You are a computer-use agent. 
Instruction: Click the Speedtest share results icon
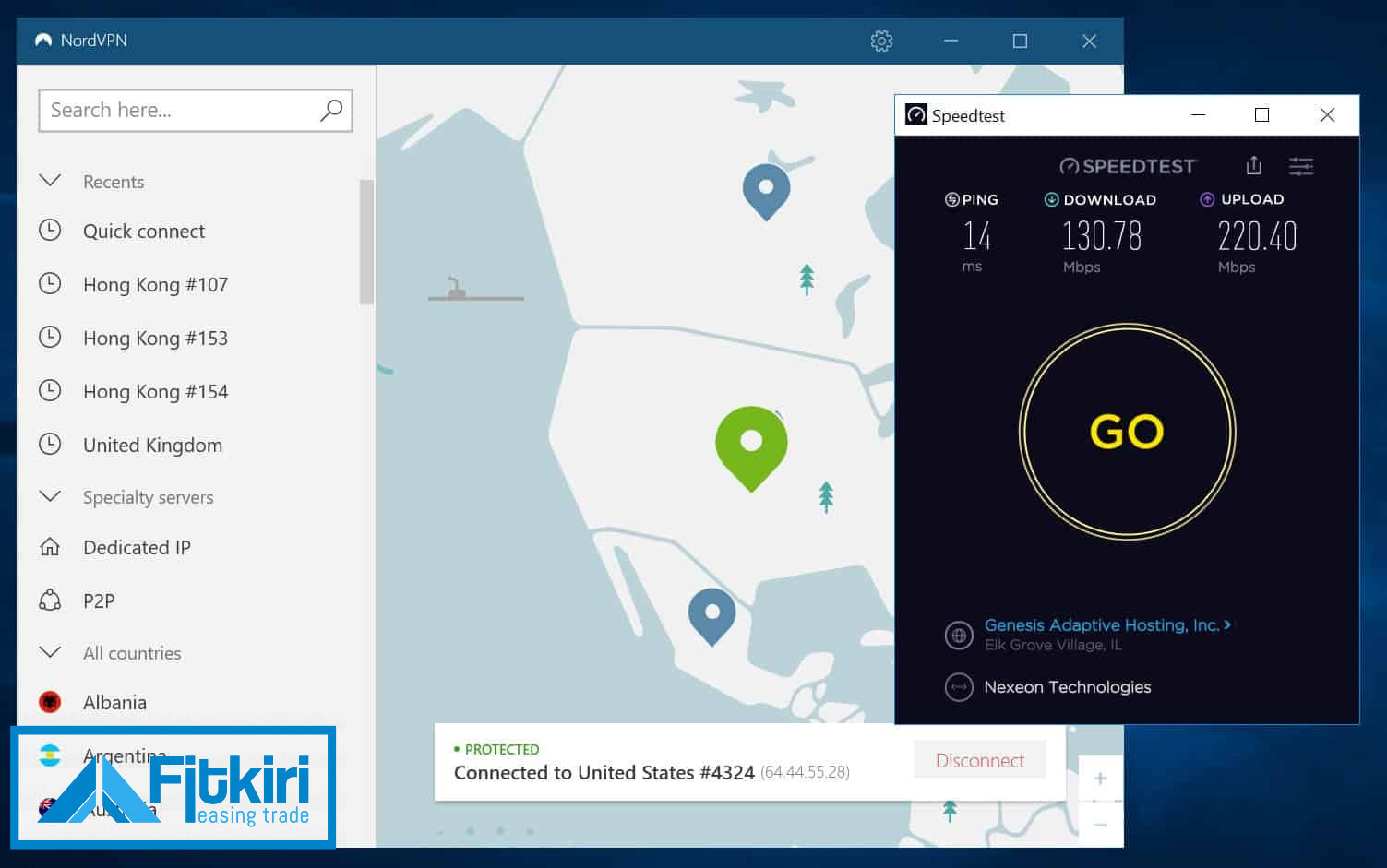pyautogui.click(x=1253, y=165)
